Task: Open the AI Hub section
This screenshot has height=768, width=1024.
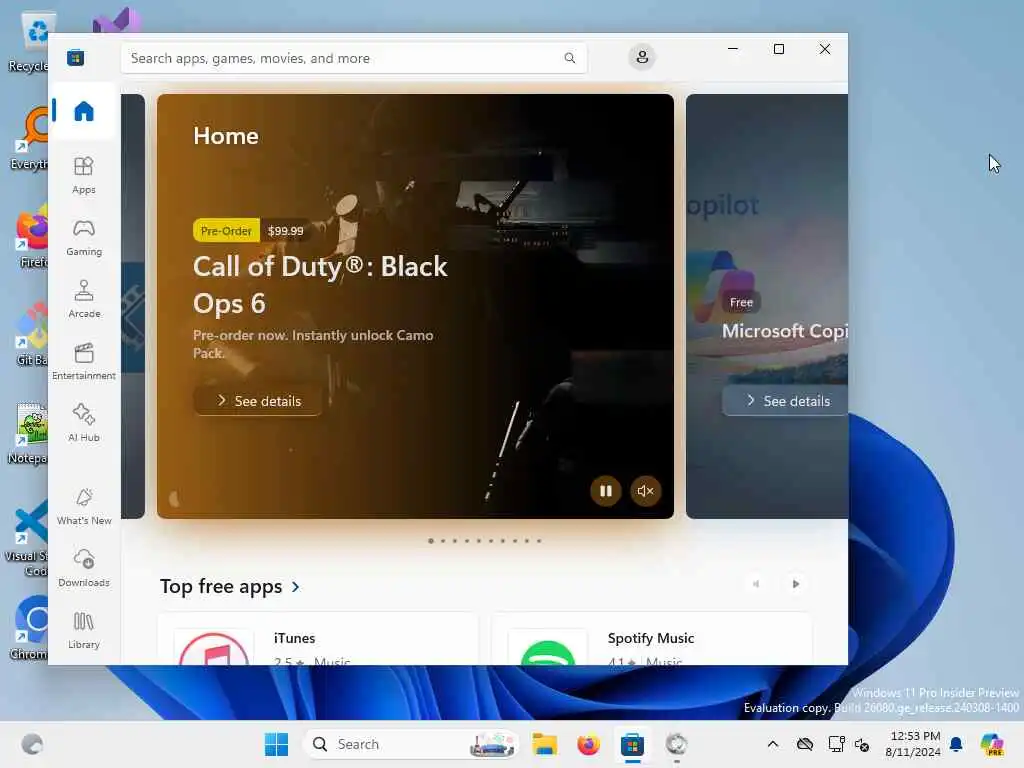Action: click(84, 424)
